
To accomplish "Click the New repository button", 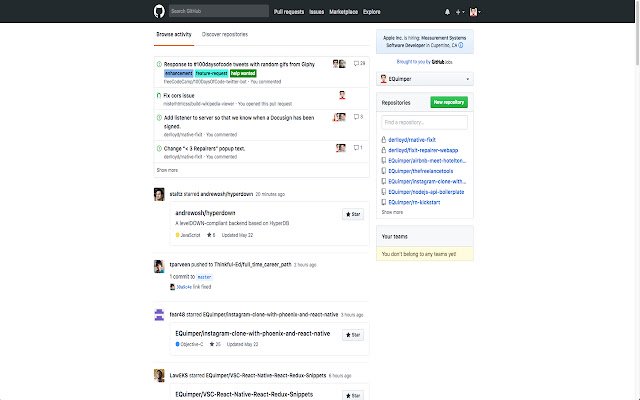I will pyautogui.click(x=446, y=103).
